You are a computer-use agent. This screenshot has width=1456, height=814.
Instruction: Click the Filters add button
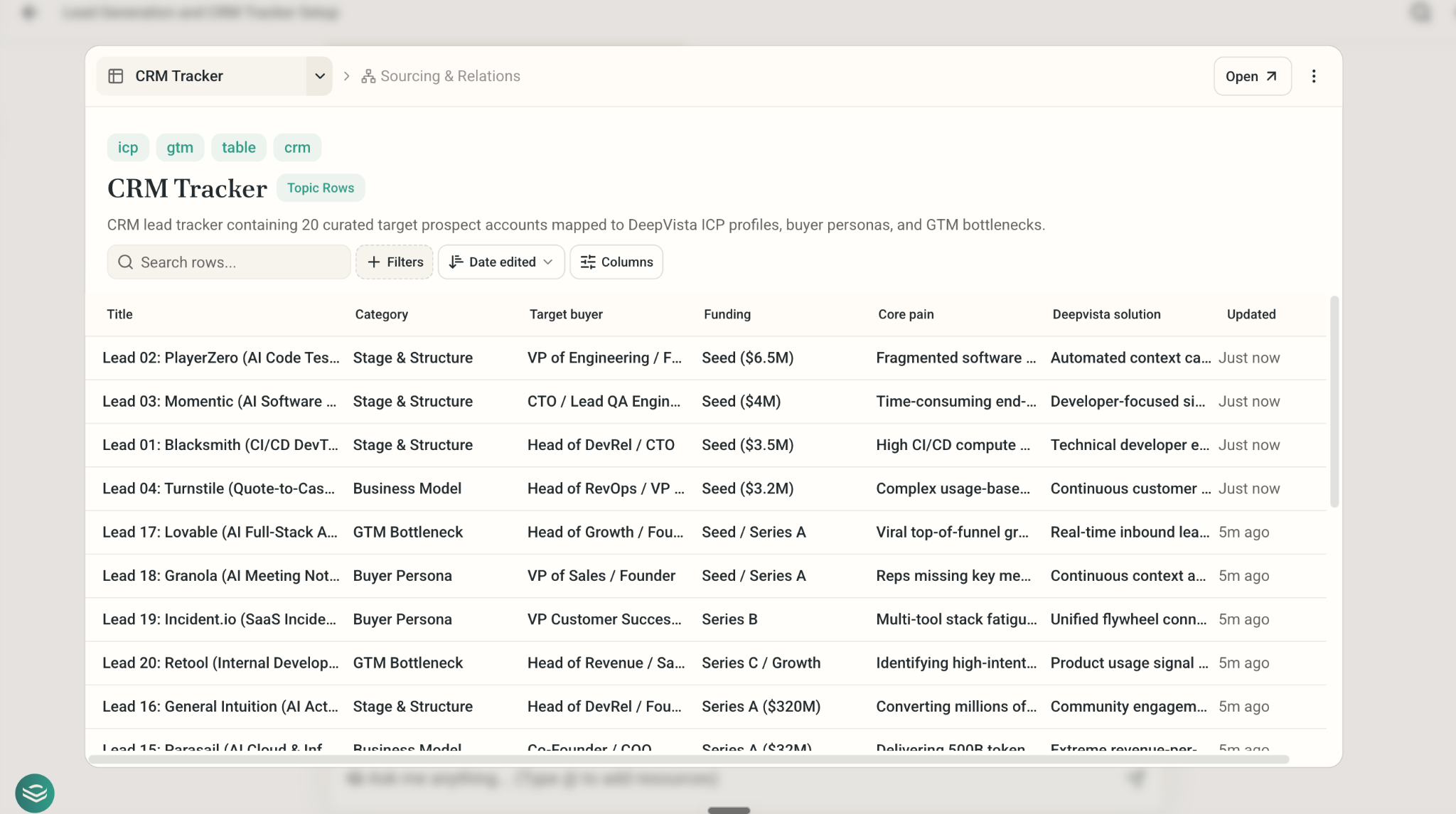(x=395, y=262)
